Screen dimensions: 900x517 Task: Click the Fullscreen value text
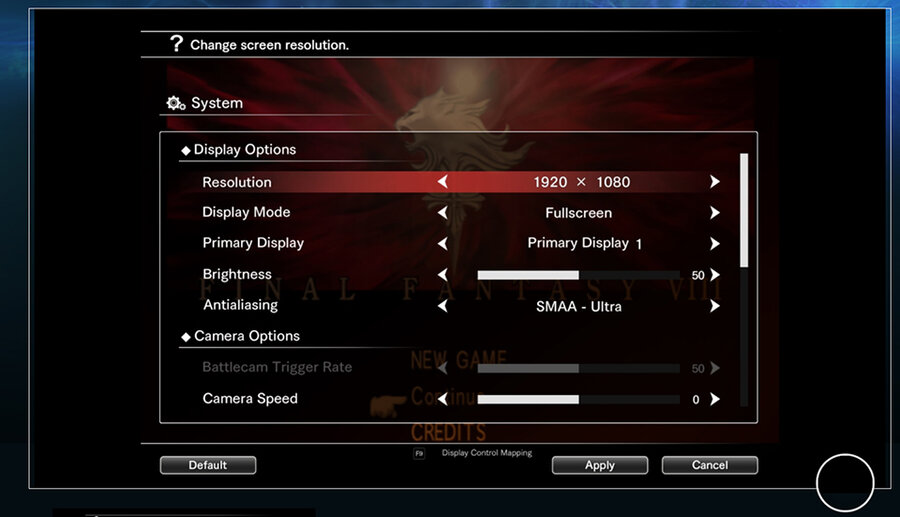[x=579, y=213]
